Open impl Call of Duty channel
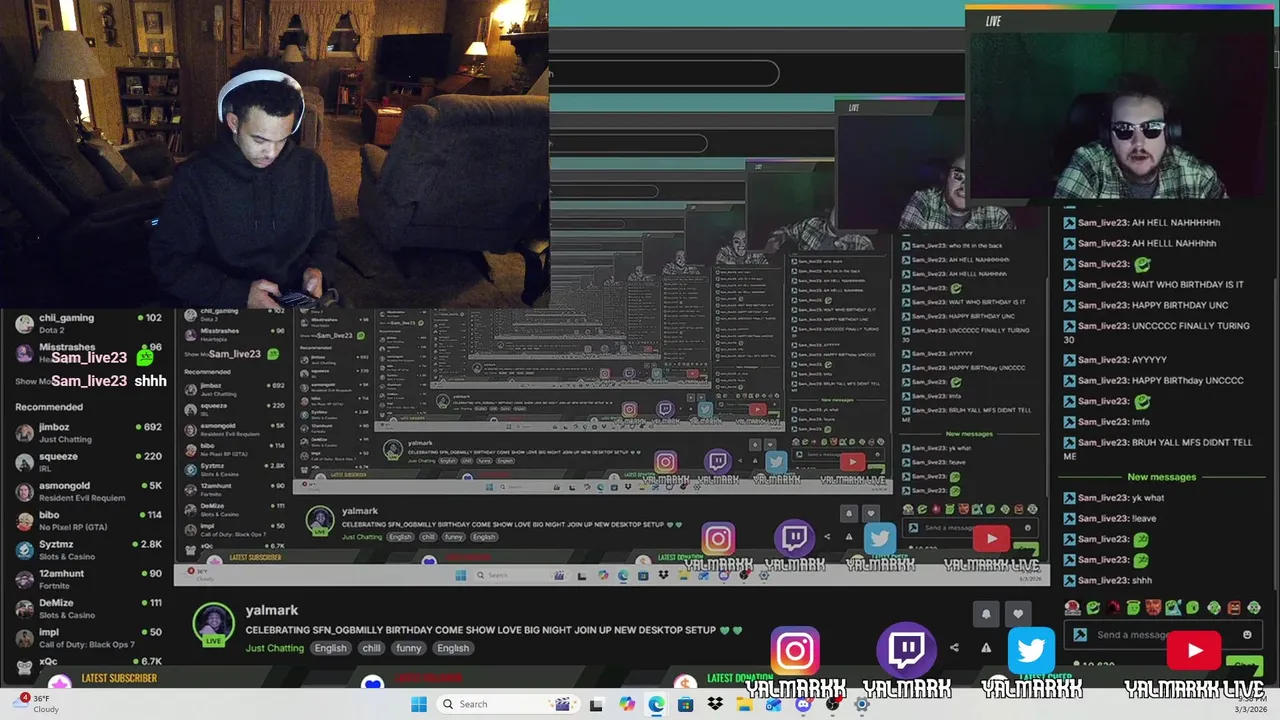This screenshot has height=720, width=1280. coord(88,638)
